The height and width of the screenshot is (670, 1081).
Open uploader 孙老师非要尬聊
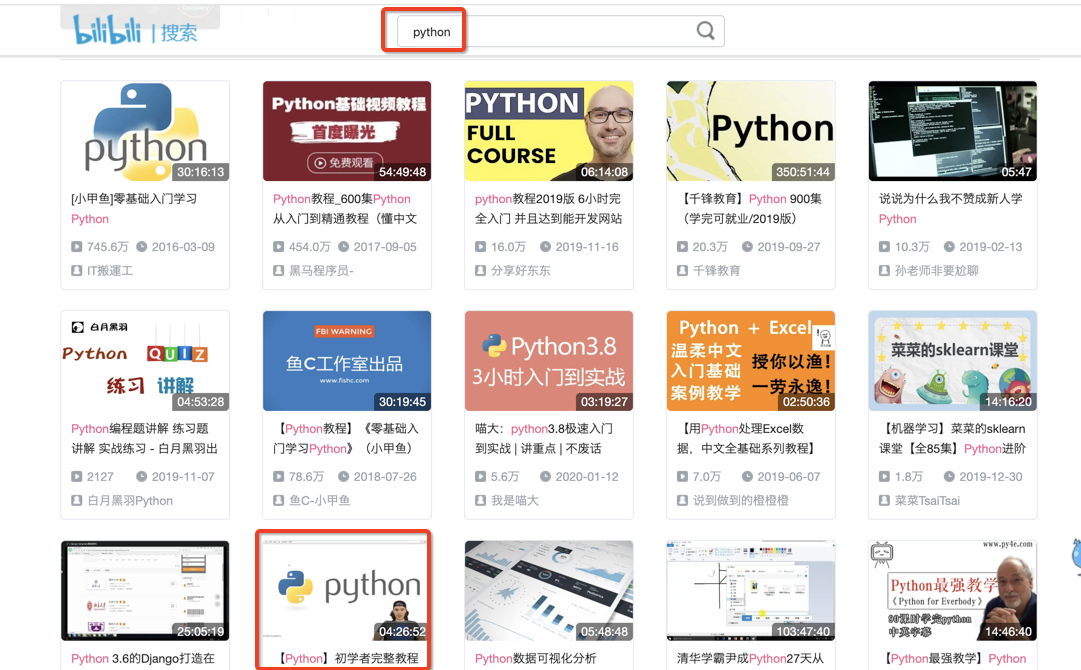point(936,271)
